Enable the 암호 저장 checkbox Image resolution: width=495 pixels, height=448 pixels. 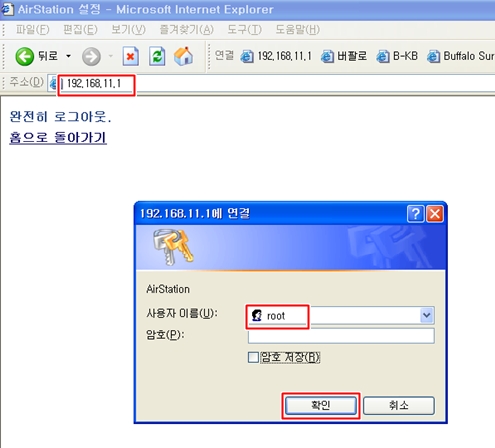pyautogui.click(x=253, y=357)
